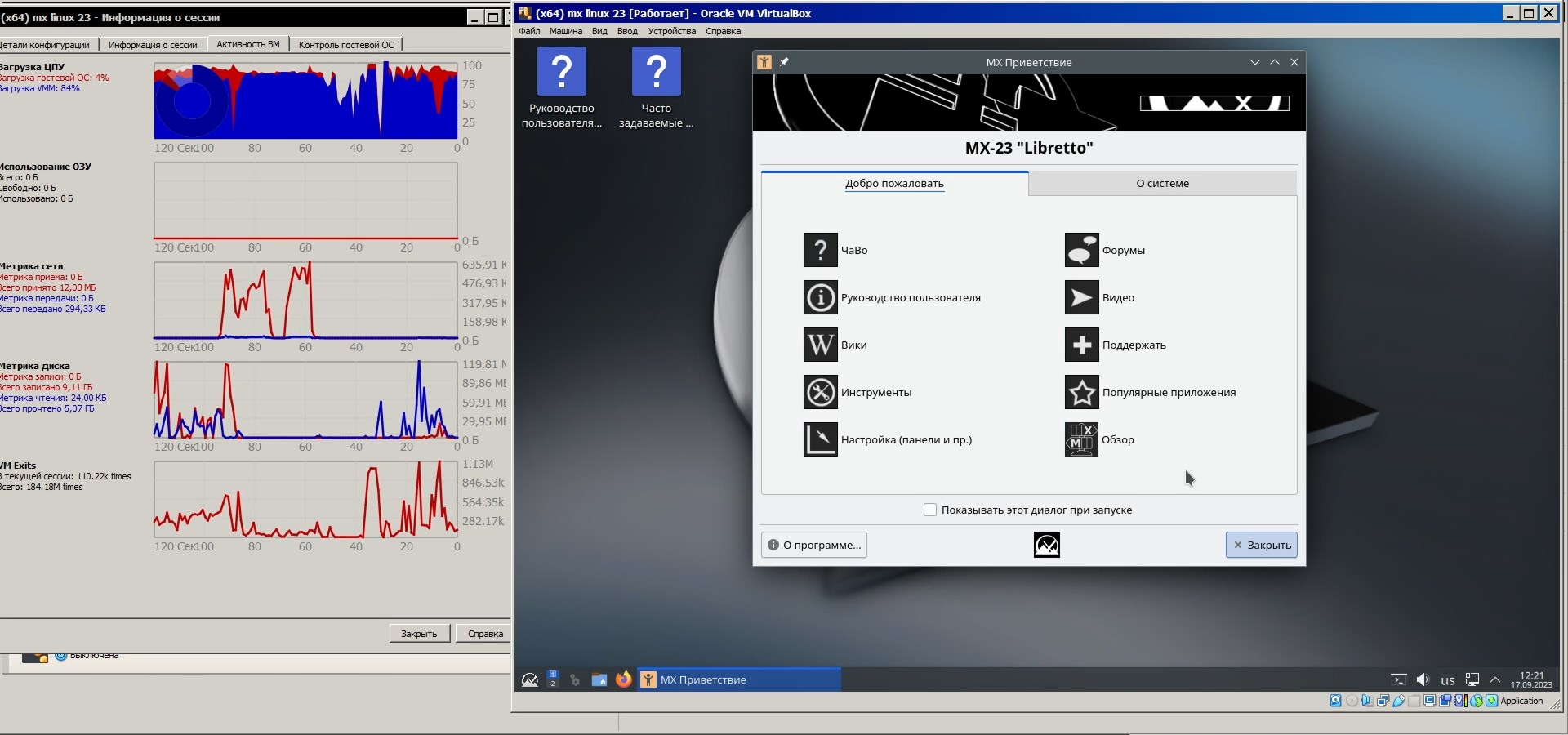1568x735 pixels.
Task: Open the volume control in system tray
Action: [x=1423, y=679]
